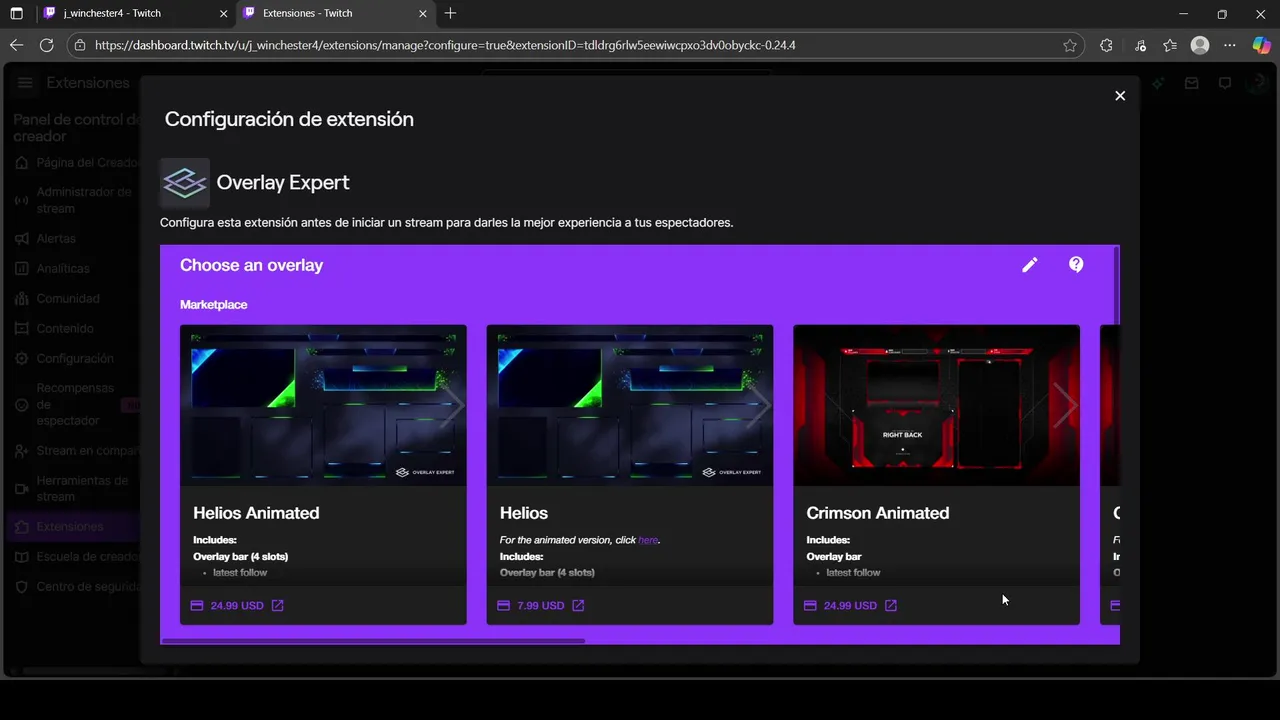The width and height of the screenshot is (1280, 720).
Task: Open Página del Creador in sidebar
Action: coord(76,163)
